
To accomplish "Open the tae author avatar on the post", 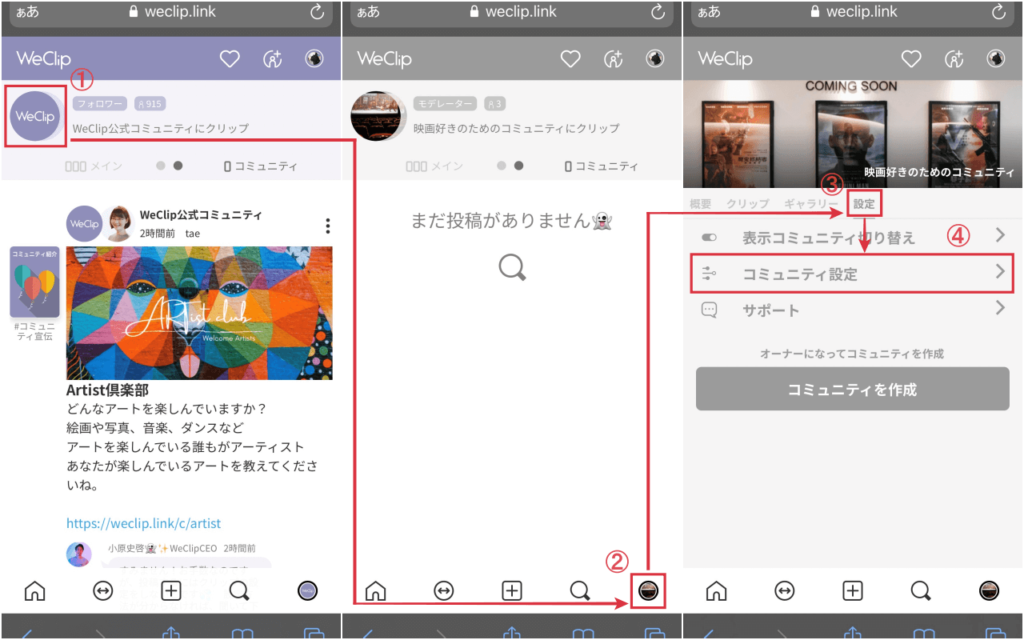I will 118,224.
